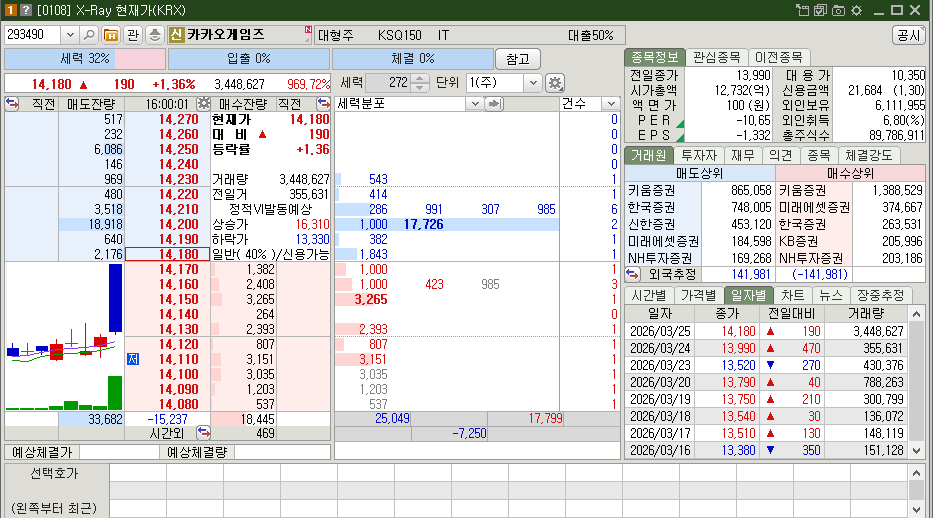Screen dimensions: 933x518
Task: Click the 공시 button
Action: click(x=909, y=35)
